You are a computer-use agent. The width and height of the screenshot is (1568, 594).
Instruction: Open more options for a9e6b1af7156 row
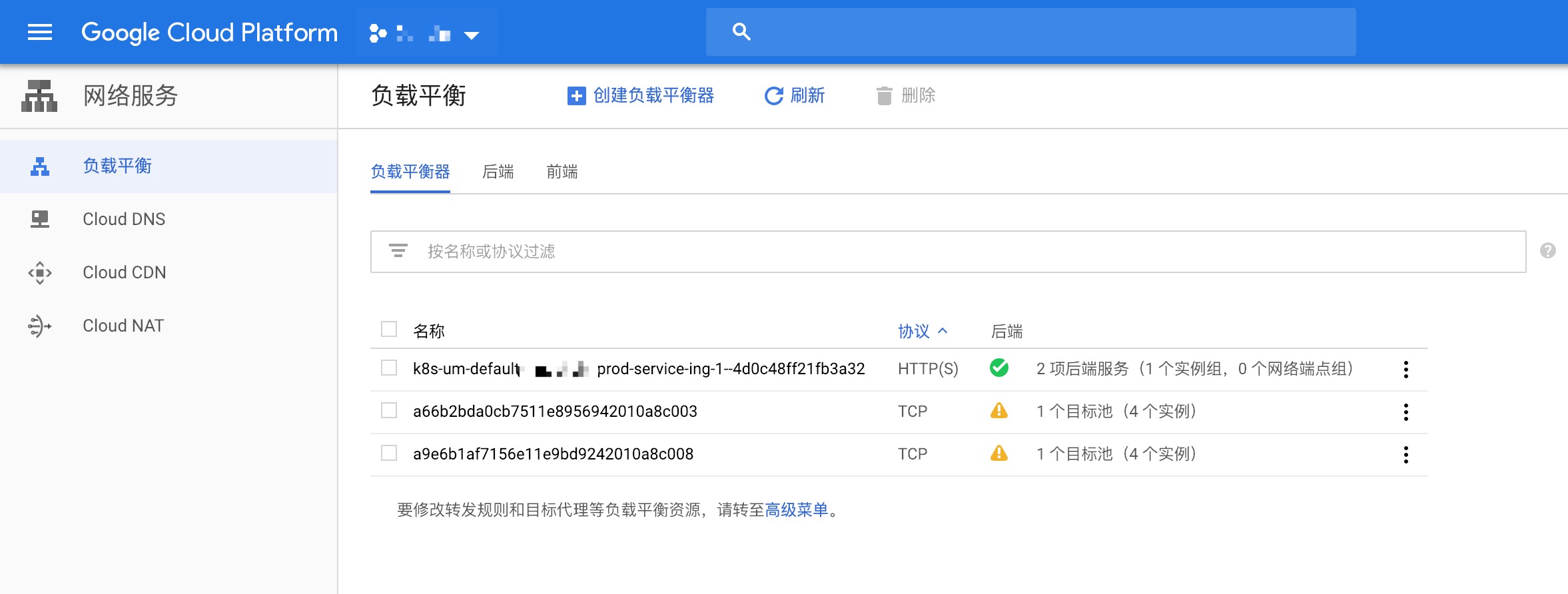(x=1406, y=455)
